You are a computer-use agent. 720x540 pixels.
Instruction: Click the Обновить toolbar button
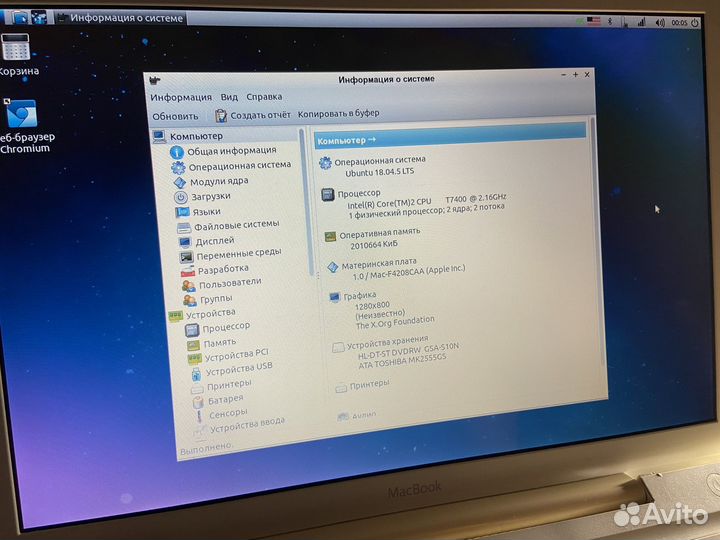click(175, 117)
